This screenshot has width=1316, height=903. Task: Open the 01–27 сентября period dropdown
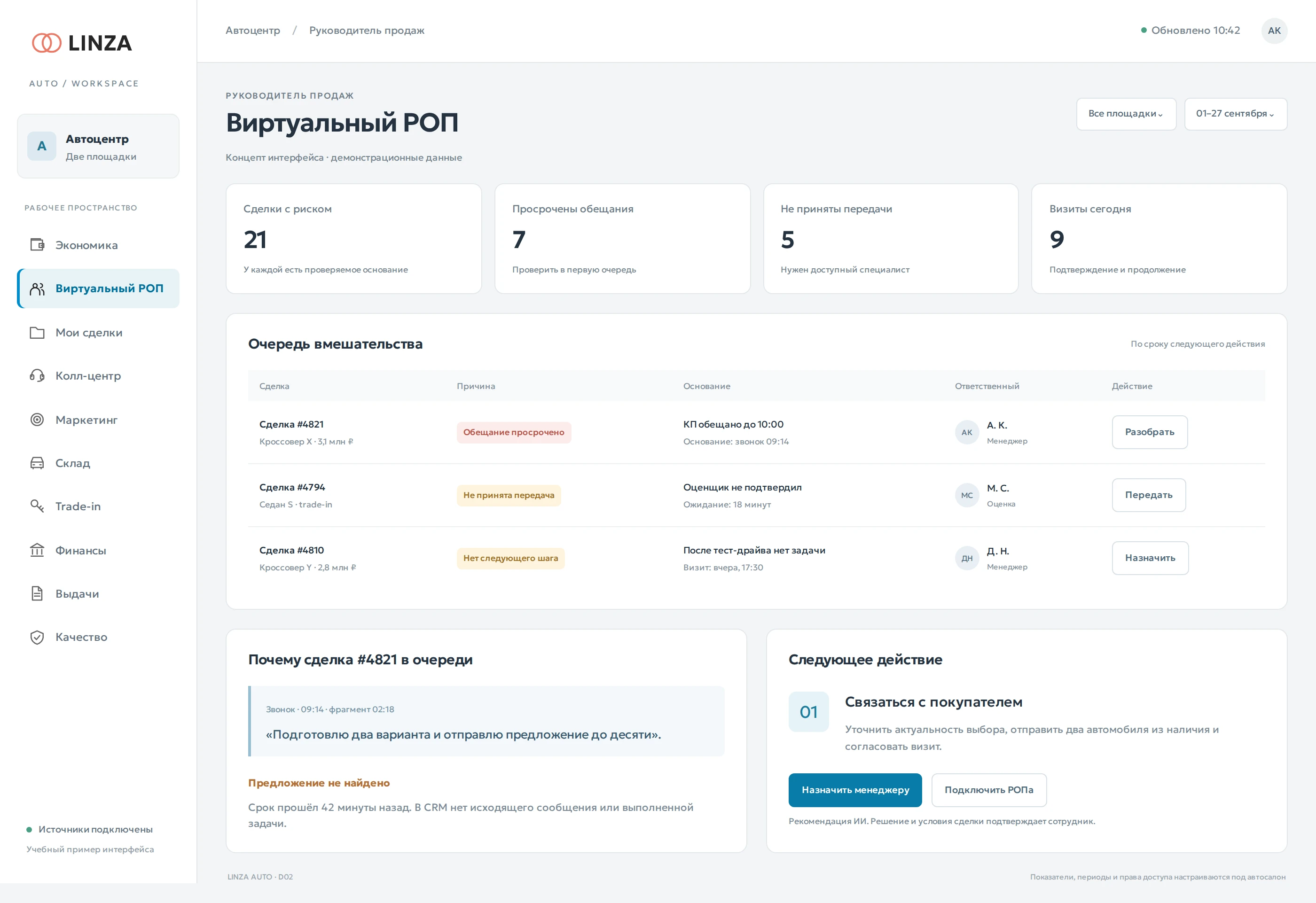click(x=1236, y=114)
